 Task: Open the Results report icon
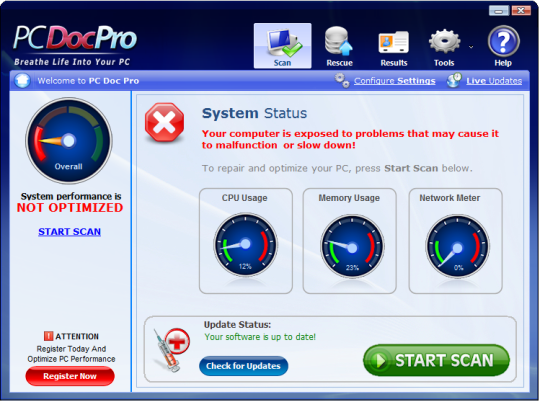coord(394,42)
